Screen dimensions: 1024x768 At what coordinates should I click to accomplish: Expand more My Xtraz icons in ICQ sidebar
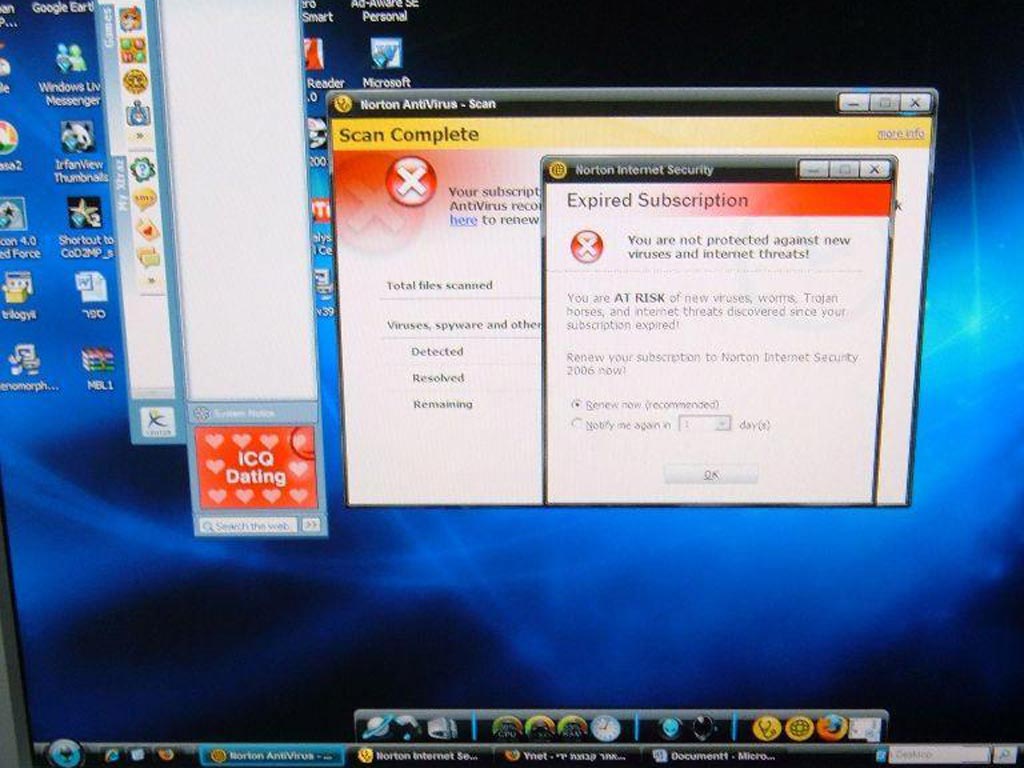pos(150,284)
